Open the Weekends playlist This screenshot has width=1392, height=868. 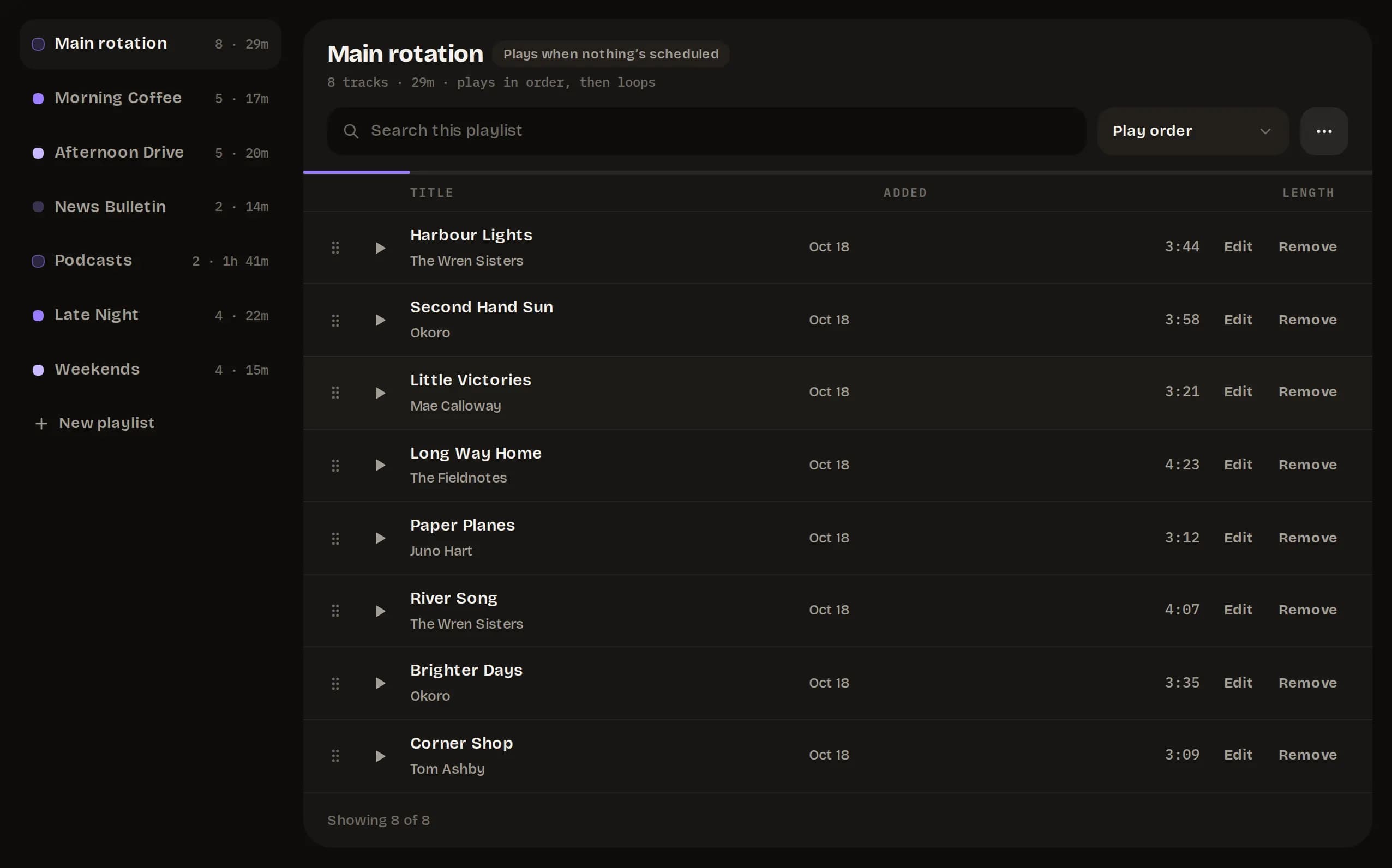(150, 370)
